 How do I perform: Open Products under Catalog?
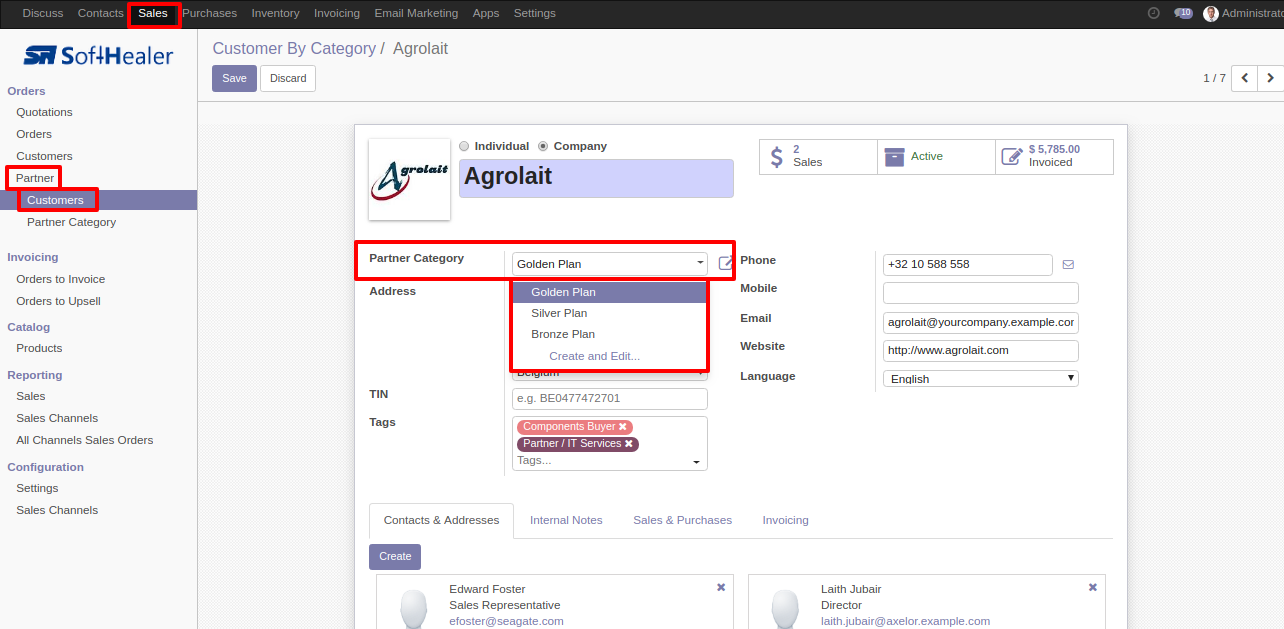click(39, 348)
